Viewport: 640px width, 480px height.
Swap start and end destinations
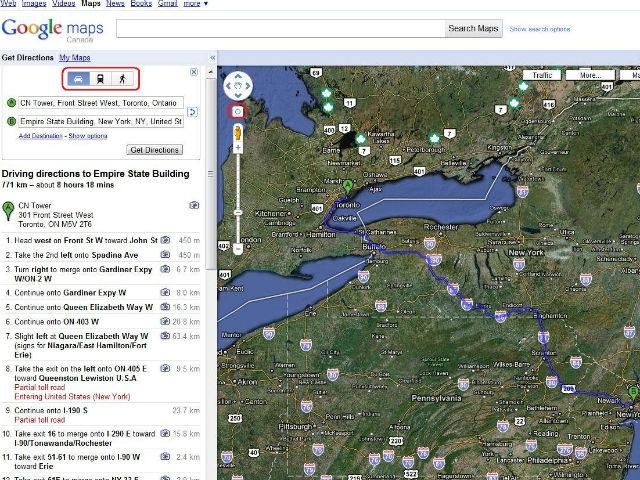tap(192, 111)
